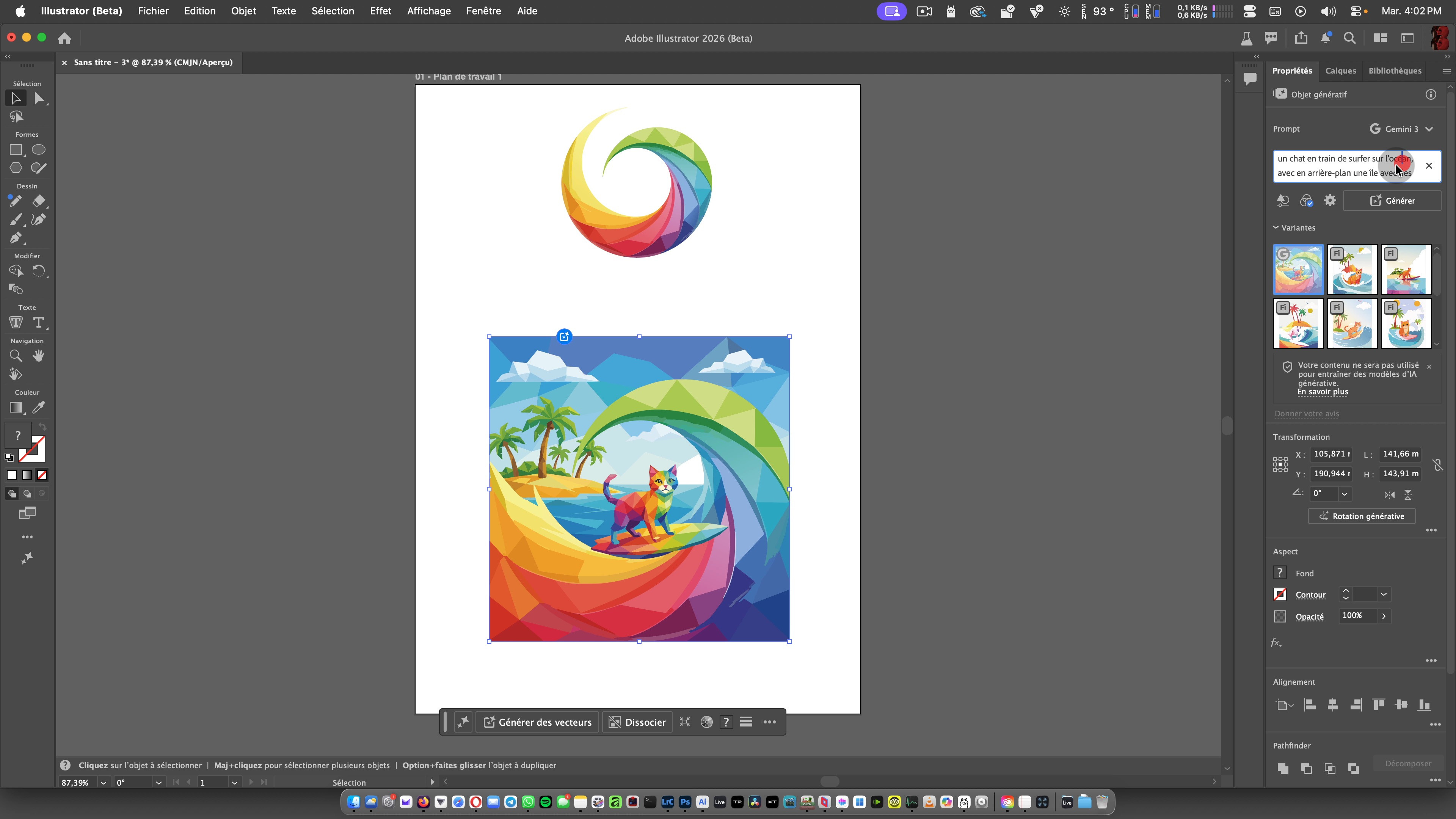Select the Eyedropper tool

(38, 408)
